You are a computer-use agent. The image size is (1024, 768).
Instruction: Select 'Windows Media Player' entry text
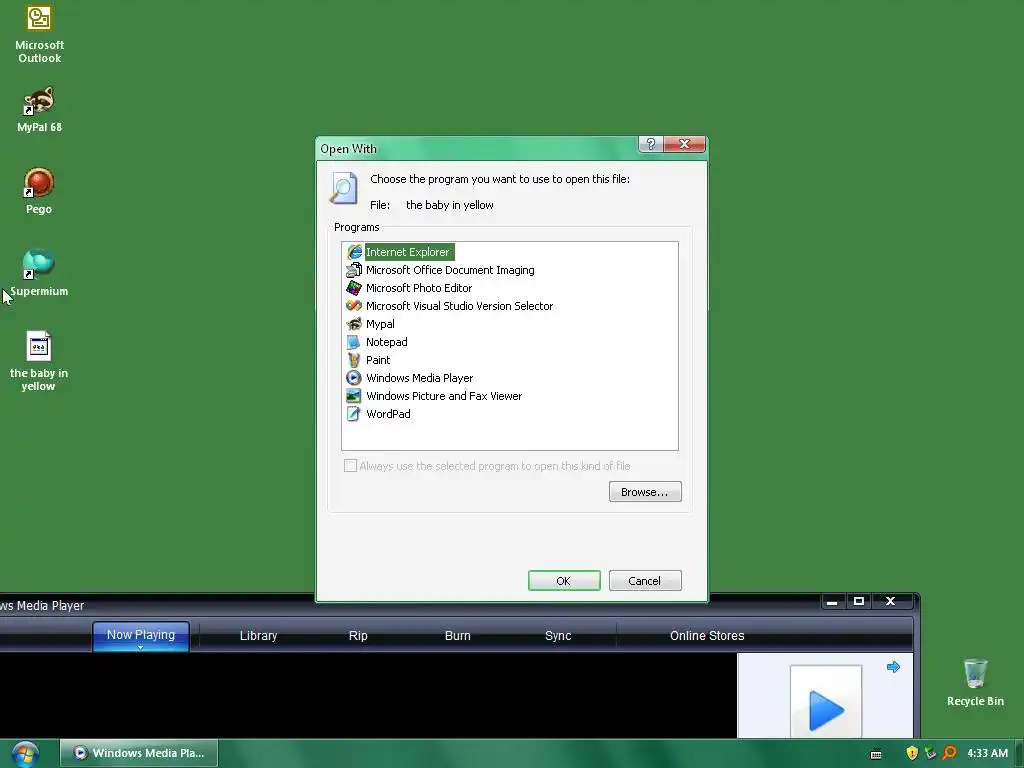419,377
